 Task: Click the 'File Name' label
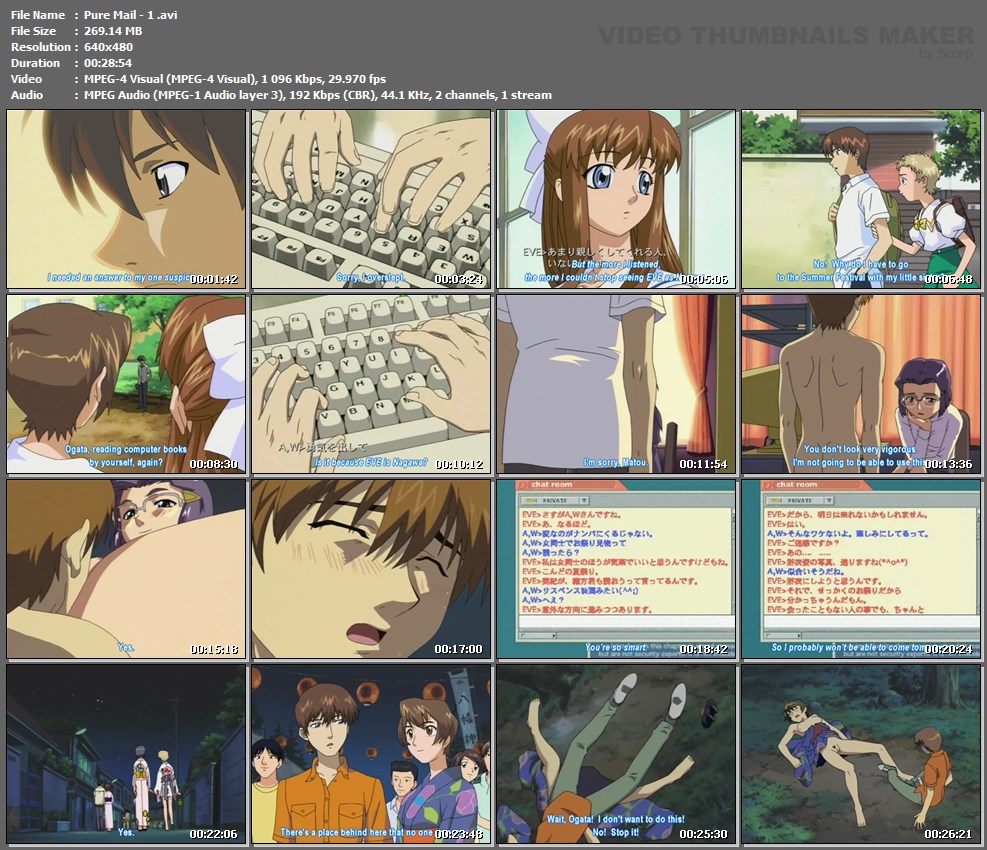38,14
